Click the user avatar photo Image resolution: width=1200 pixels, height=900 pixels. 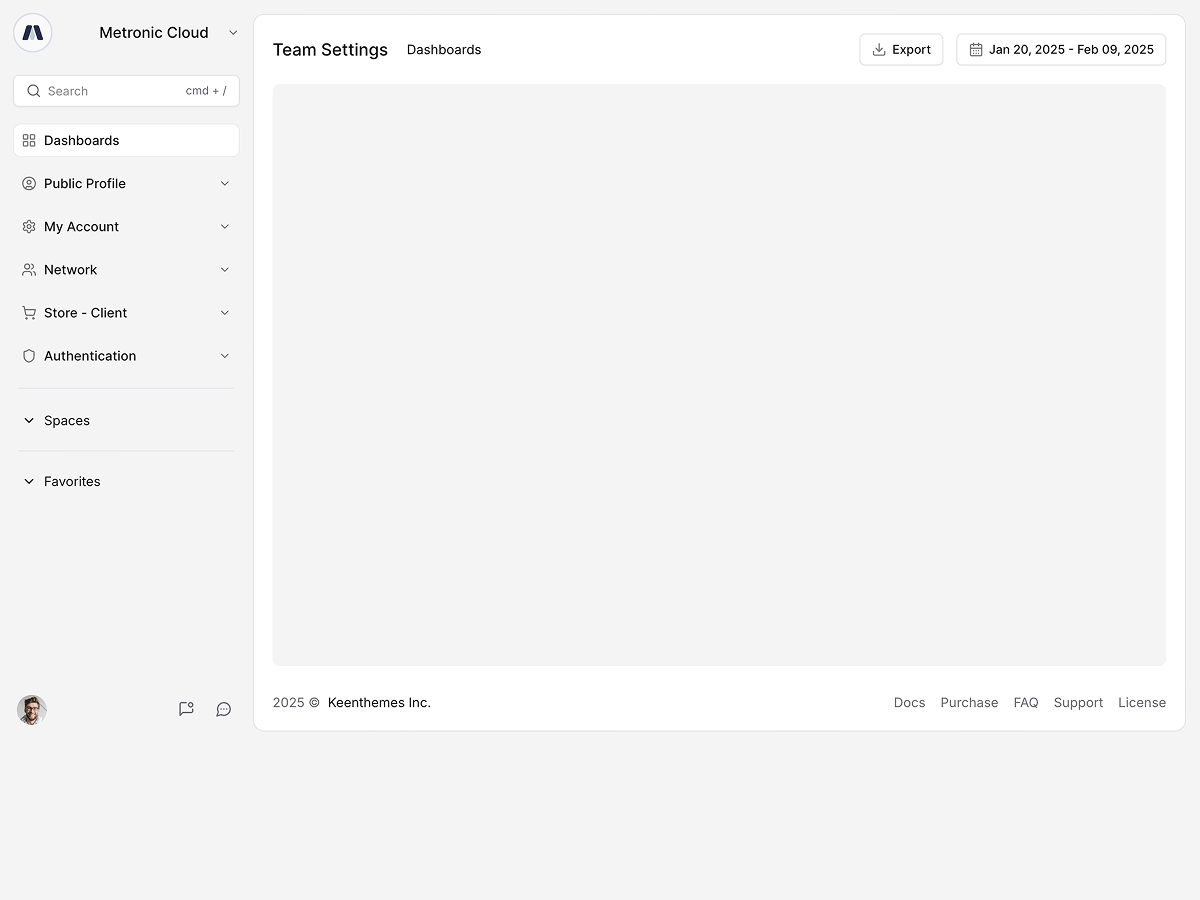[x=32, y=710]
